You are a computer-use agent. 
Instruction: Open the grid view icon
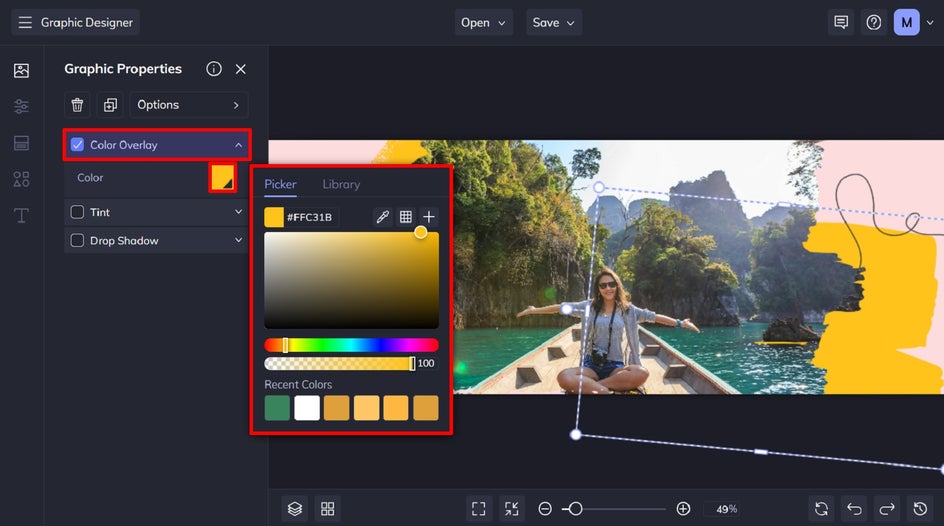click(328, 509)
